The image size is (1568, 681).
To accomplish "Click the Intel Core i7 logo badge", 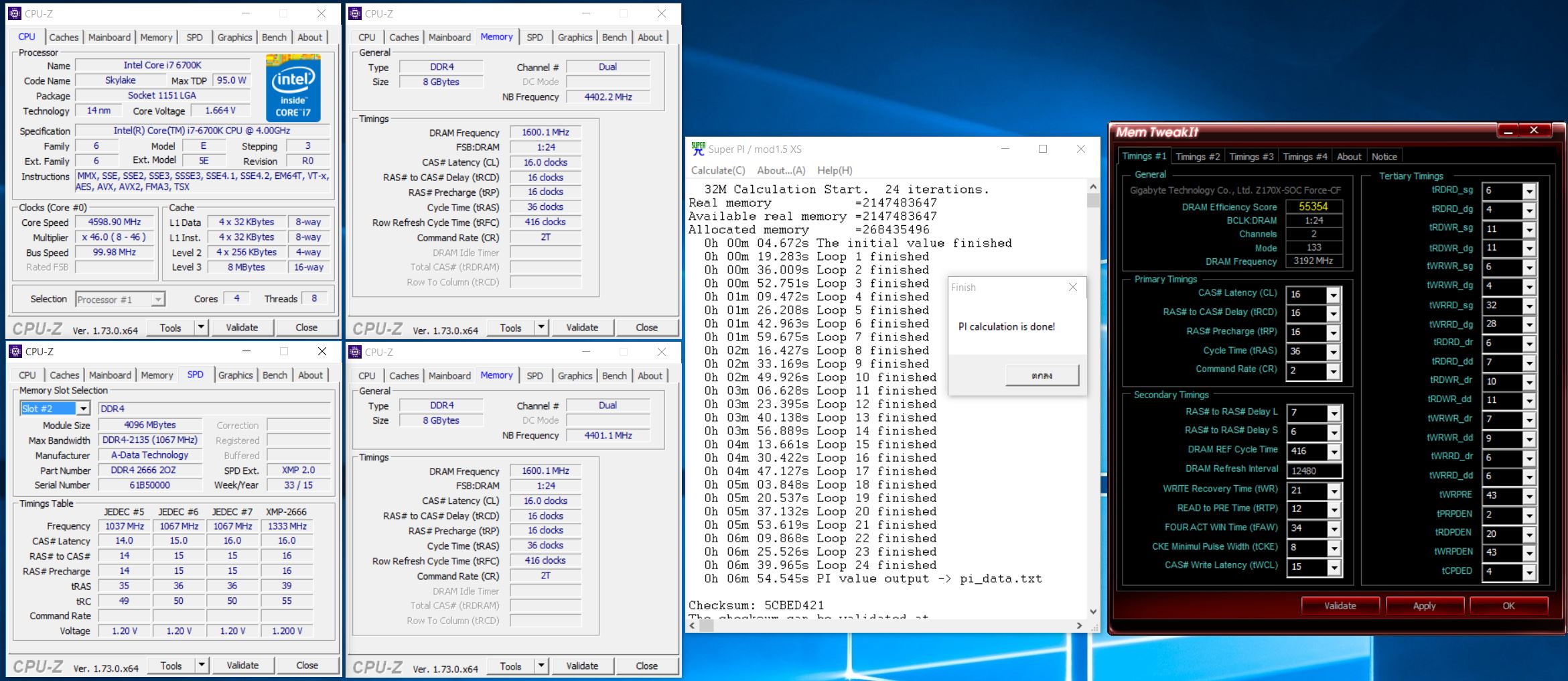I will point(293,88).
